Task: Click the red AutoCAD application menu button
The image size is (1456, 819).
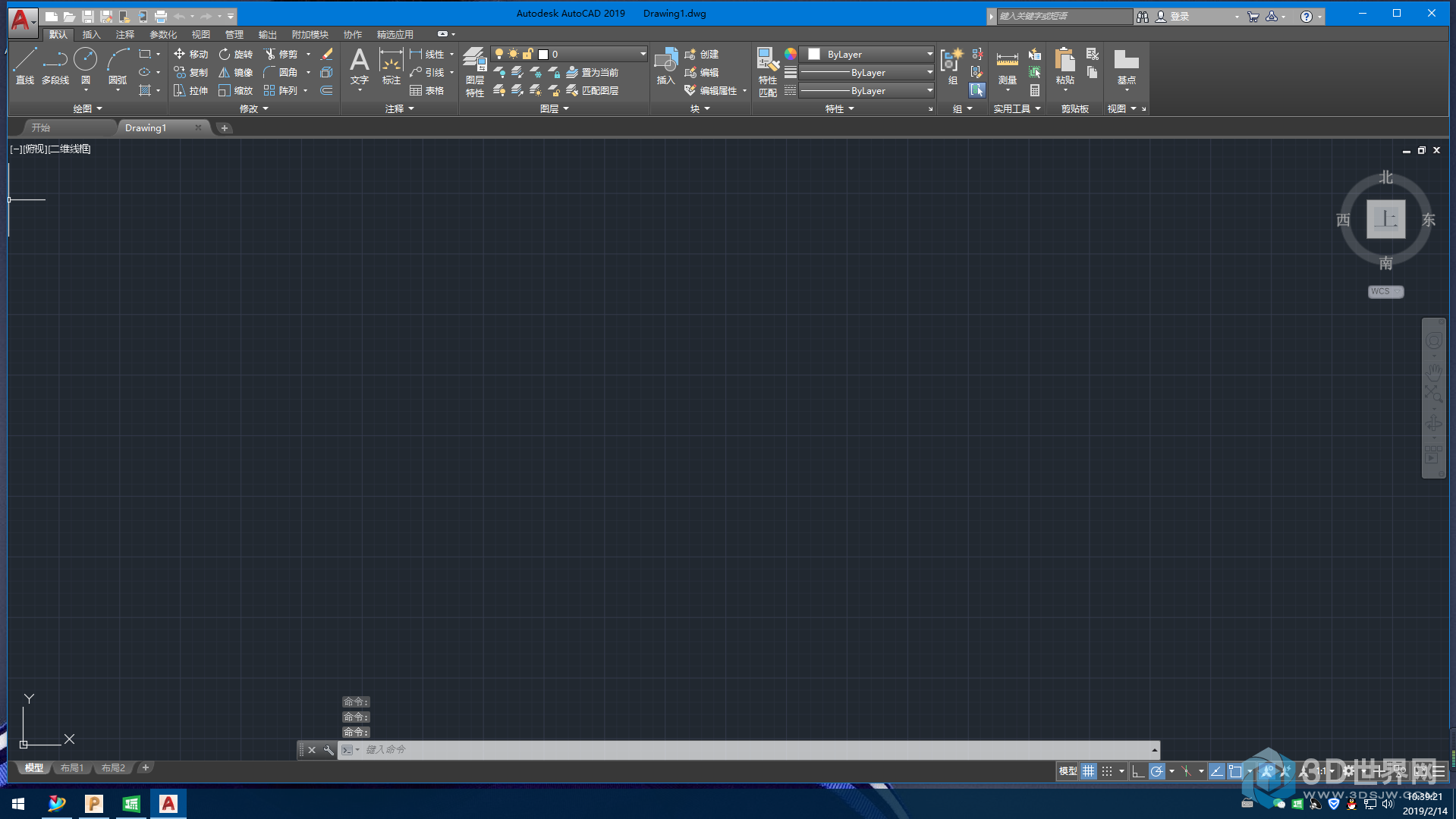Action: pyautogui.click(x=21, y=21)
